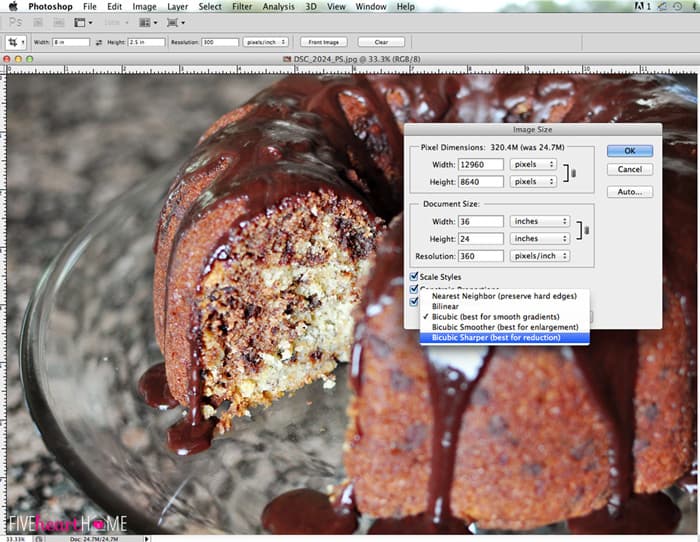700x542 pixels.
Task: Open document Height inches dropdown
Action: [x=540, y=238]
